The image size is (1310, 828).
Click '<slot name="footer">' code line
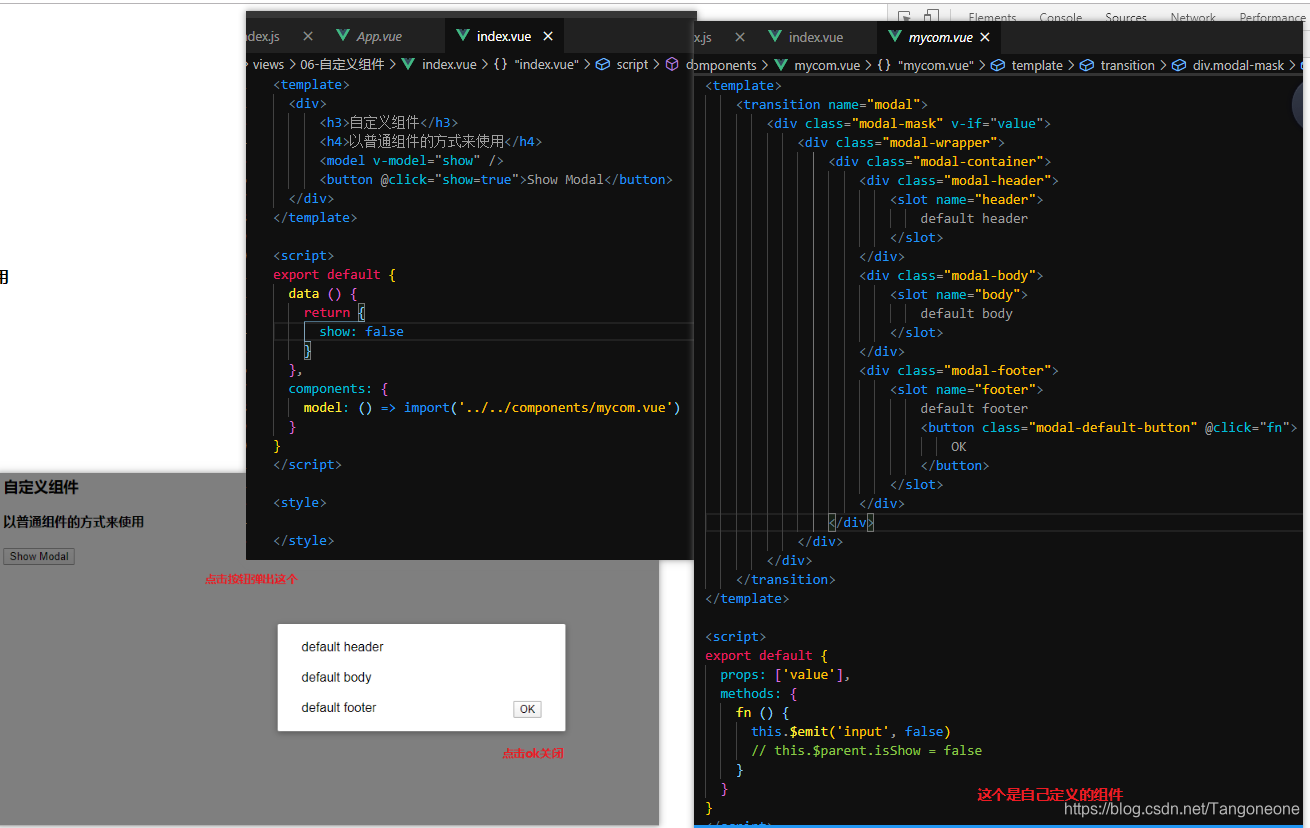coord(966,389)
